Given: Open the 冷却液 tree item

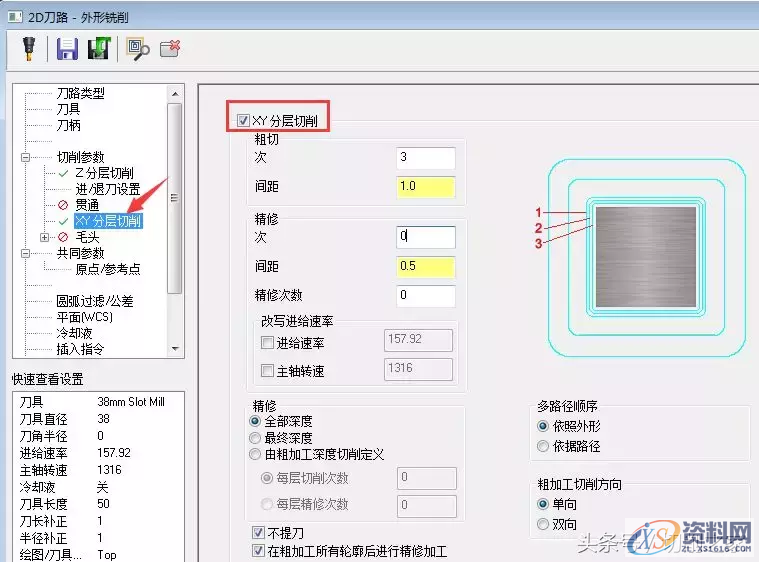Looking at the screenshot, I should (74, 333).
